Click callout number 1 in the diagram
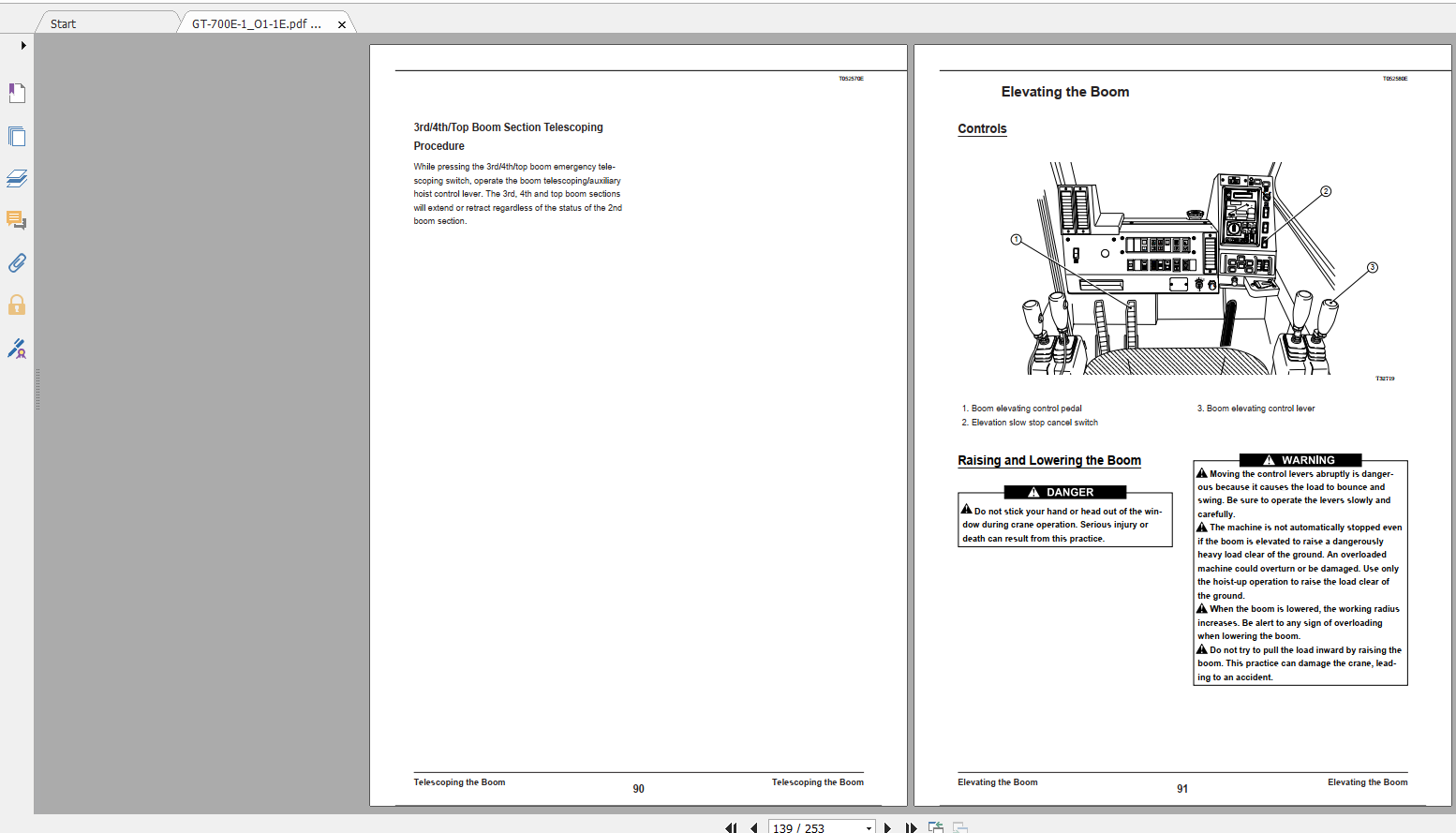Image resolution: width=1456 pixels, height=833 pixels. point(1016,240)
